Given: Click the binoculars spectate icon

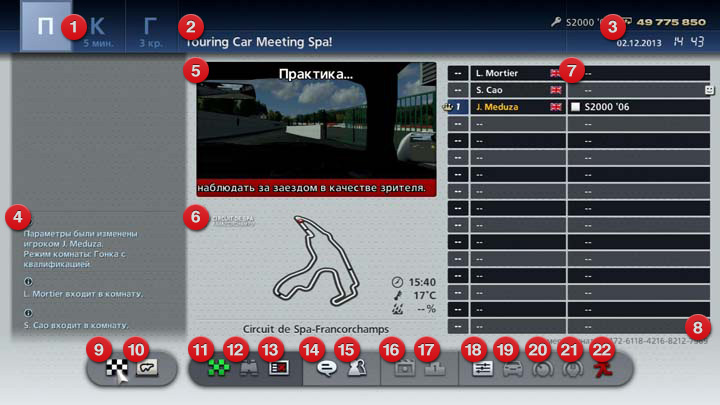Looking at the screenshot, I should [247, 368].
